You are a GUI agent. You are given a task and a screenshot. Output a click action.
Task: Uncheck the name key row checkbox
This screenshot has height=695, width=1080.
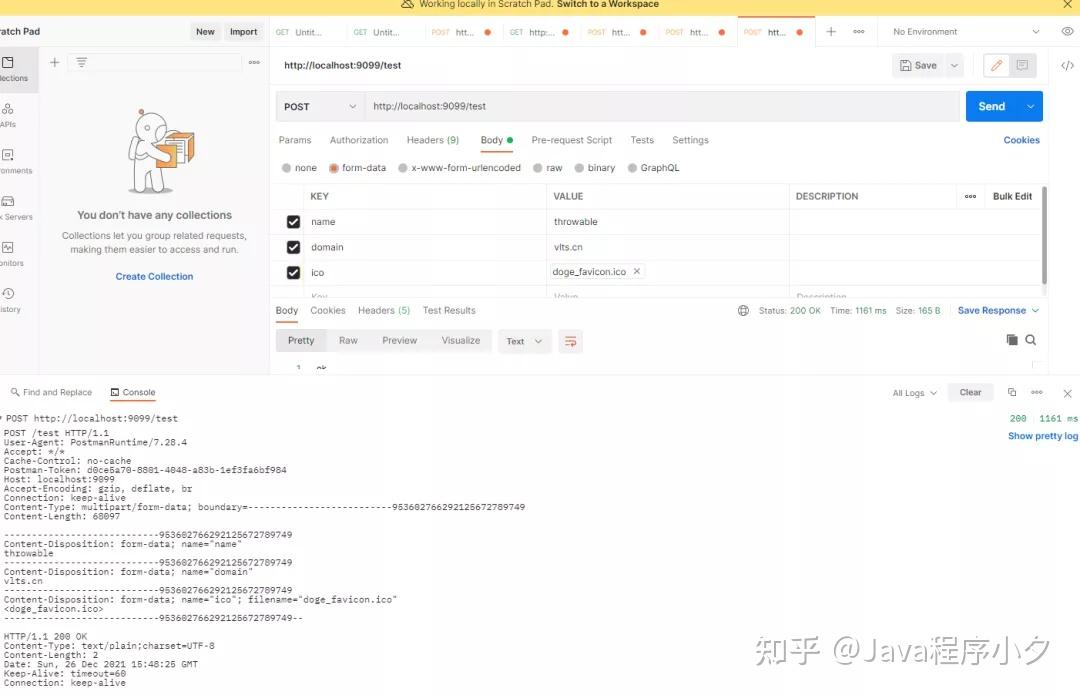coord(293,222)
